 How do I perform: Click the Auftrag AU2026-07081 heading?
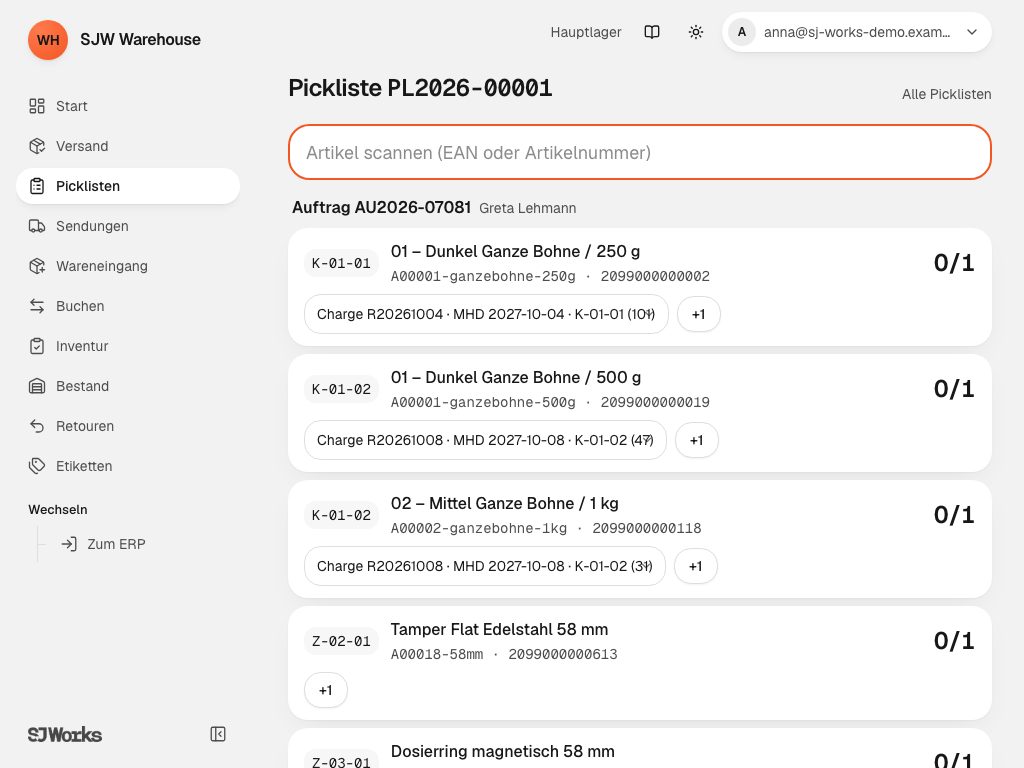click(x=381, y=208)
